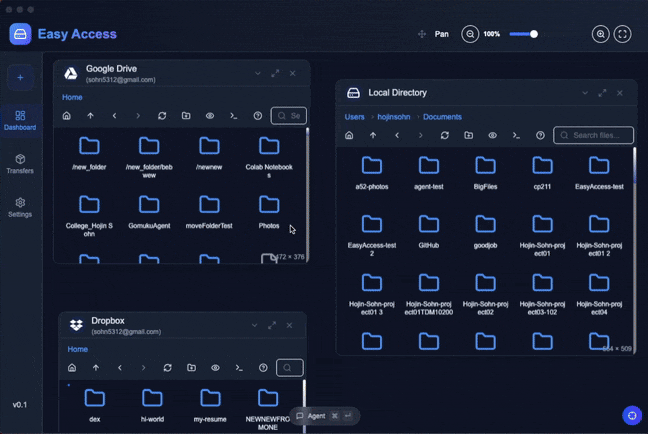Screen dimensions: 648x434
Task: Select the Colab Notebooks folder
Action: (269, 157)
